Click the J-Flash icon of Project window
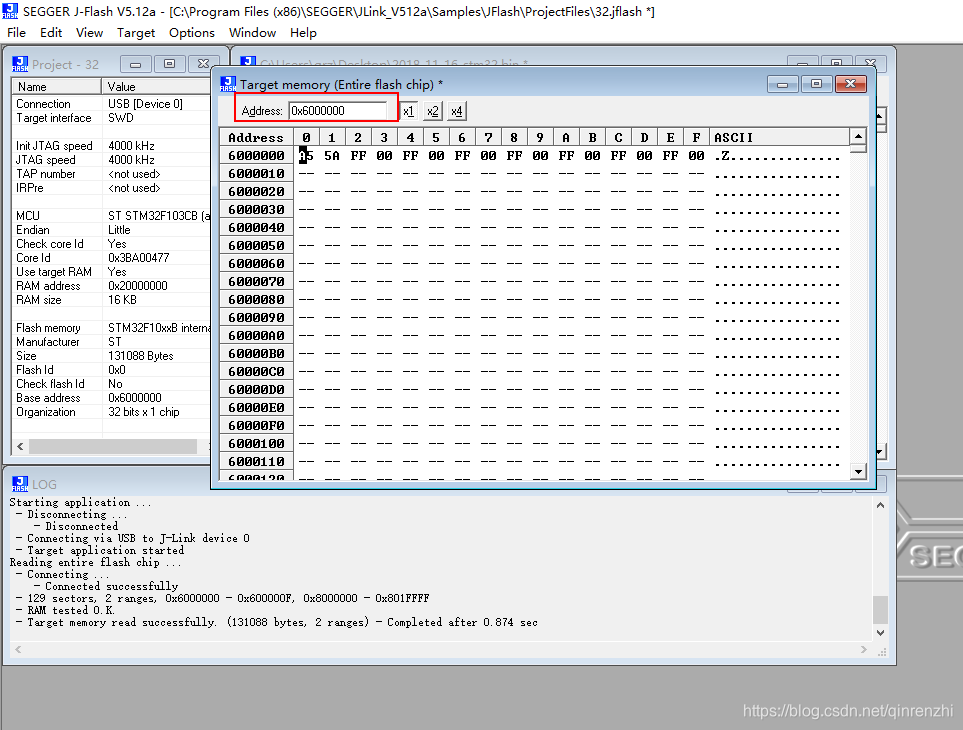The width and height of the screenshot is (963, 730). [20, 64]
